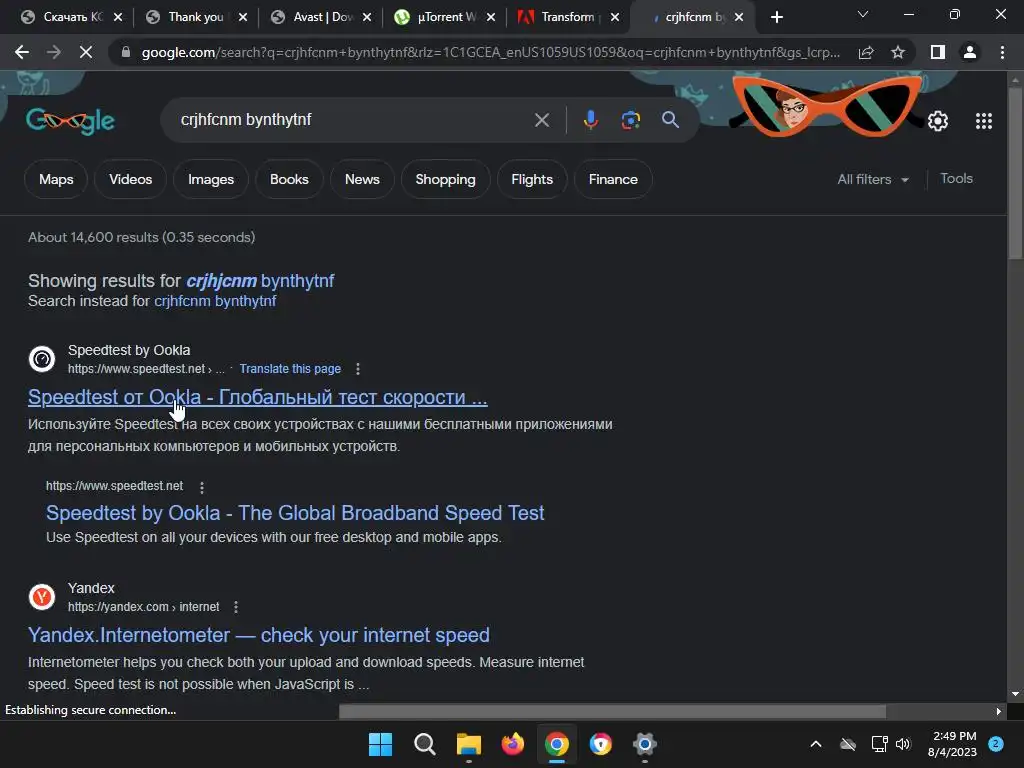Close the µTorrent tab

pos(491,17)
